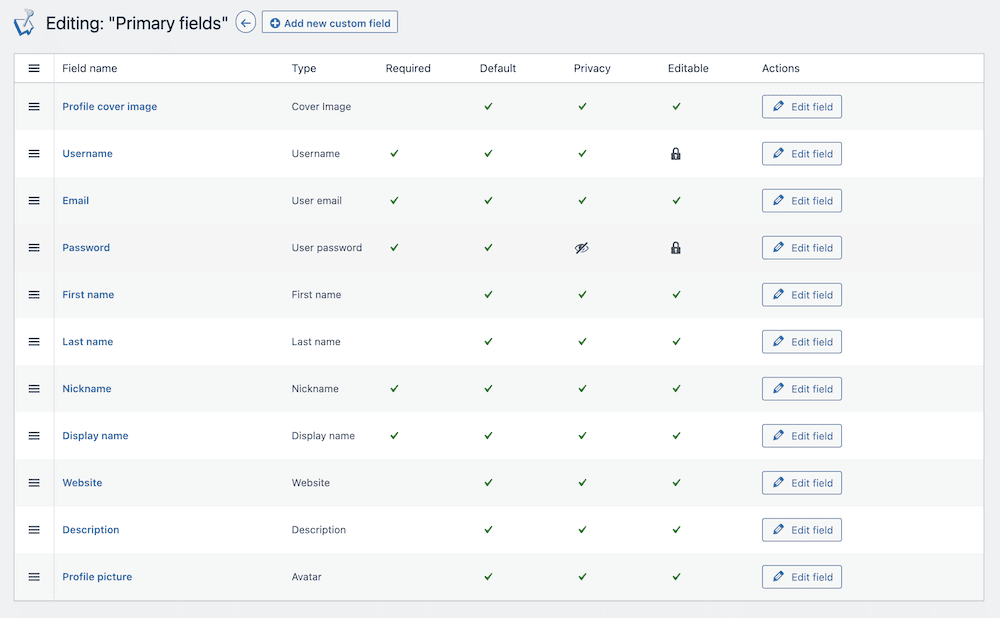The image size is (1000, 618).
Task: Click the Type column header
Action: click(x=304, y=68)
